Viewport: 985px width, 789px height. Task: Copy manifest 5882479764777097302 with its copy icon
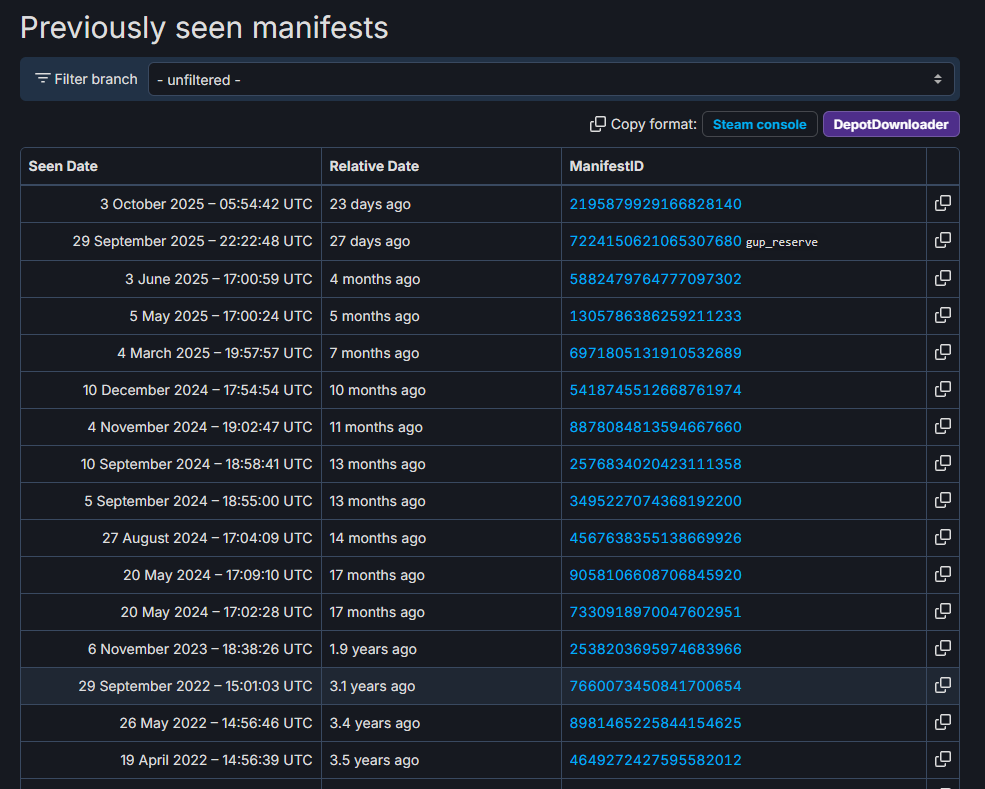942,278
